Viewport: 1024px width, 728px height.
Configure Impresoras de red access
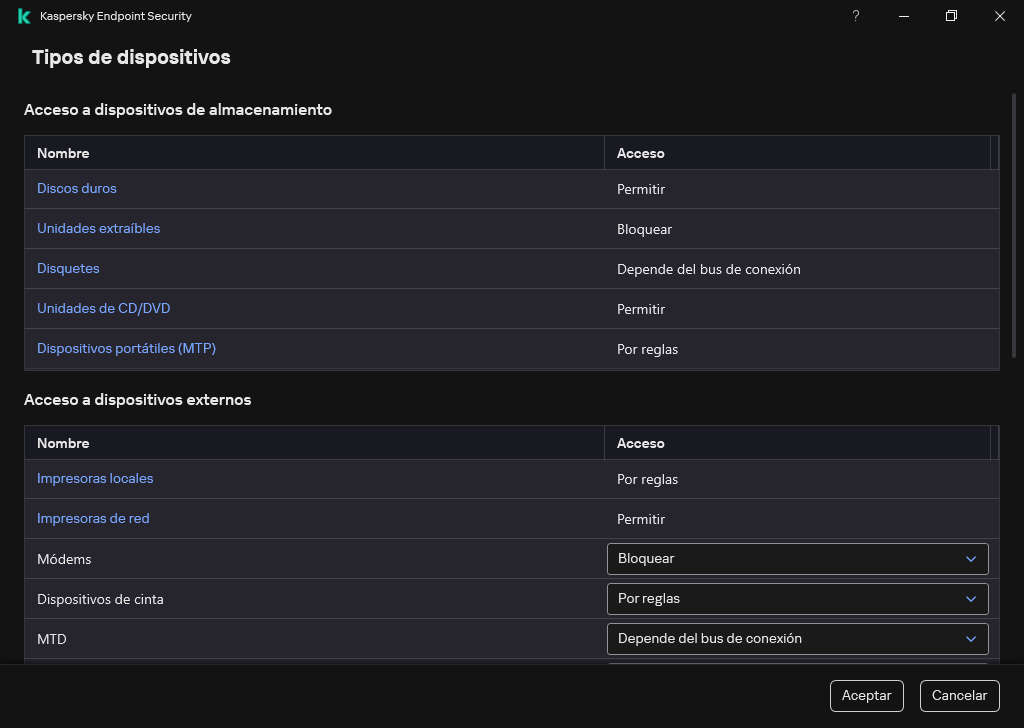[x=93, y=518]
